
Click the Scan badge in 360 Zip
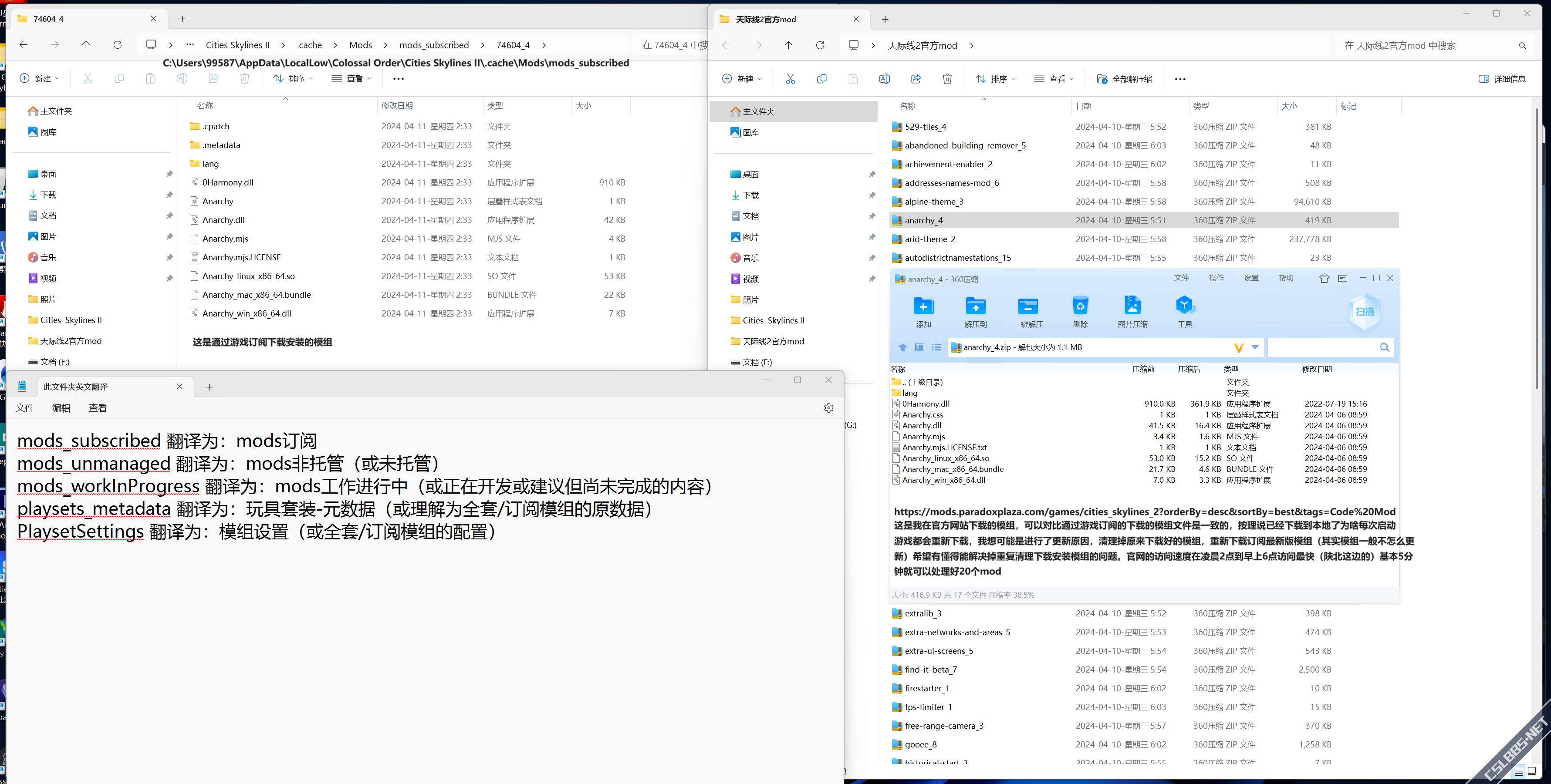click(1365, 312)
